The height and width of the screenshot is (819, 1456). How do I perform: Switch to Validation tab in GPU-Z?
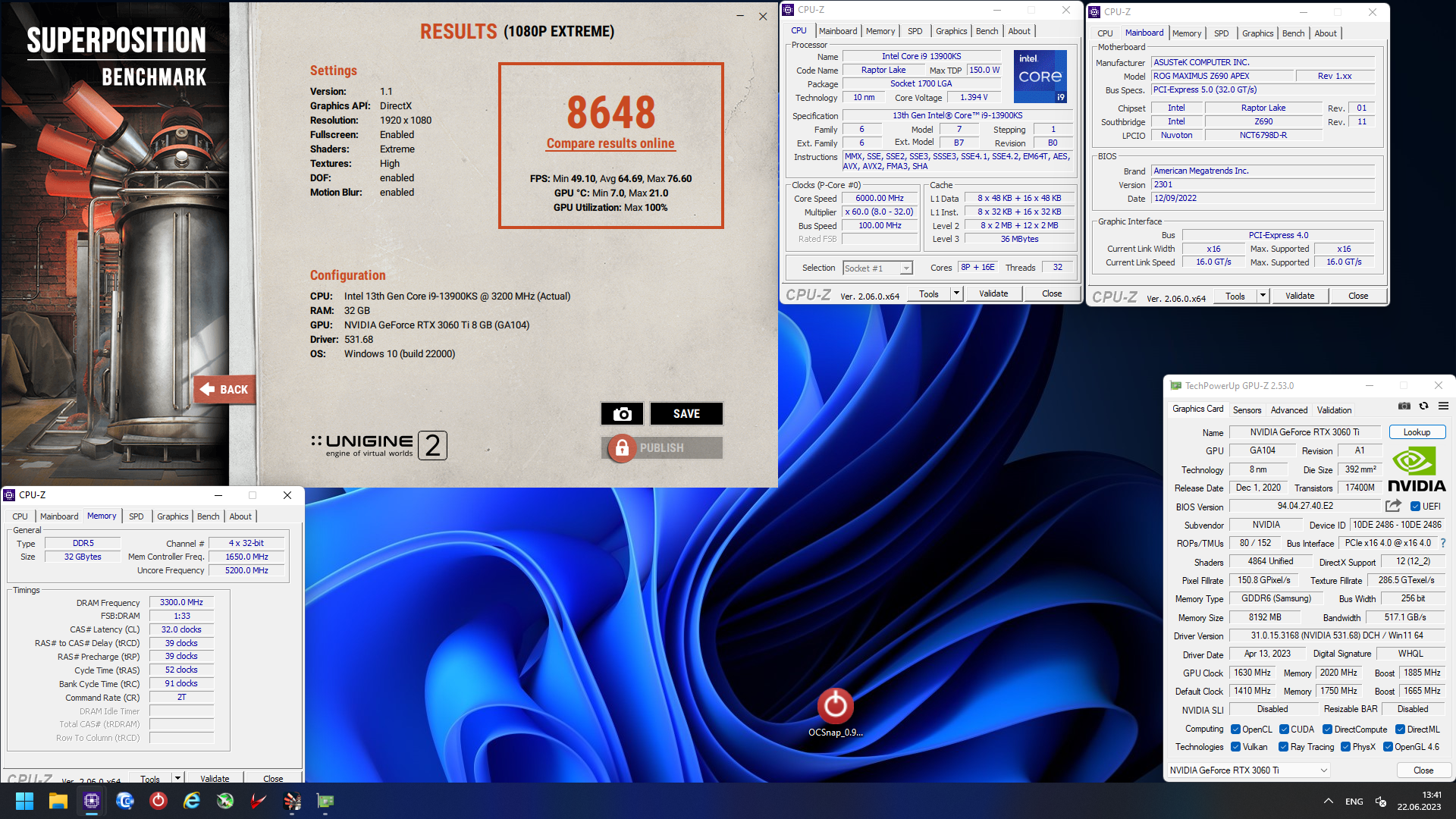(1334, 410)
